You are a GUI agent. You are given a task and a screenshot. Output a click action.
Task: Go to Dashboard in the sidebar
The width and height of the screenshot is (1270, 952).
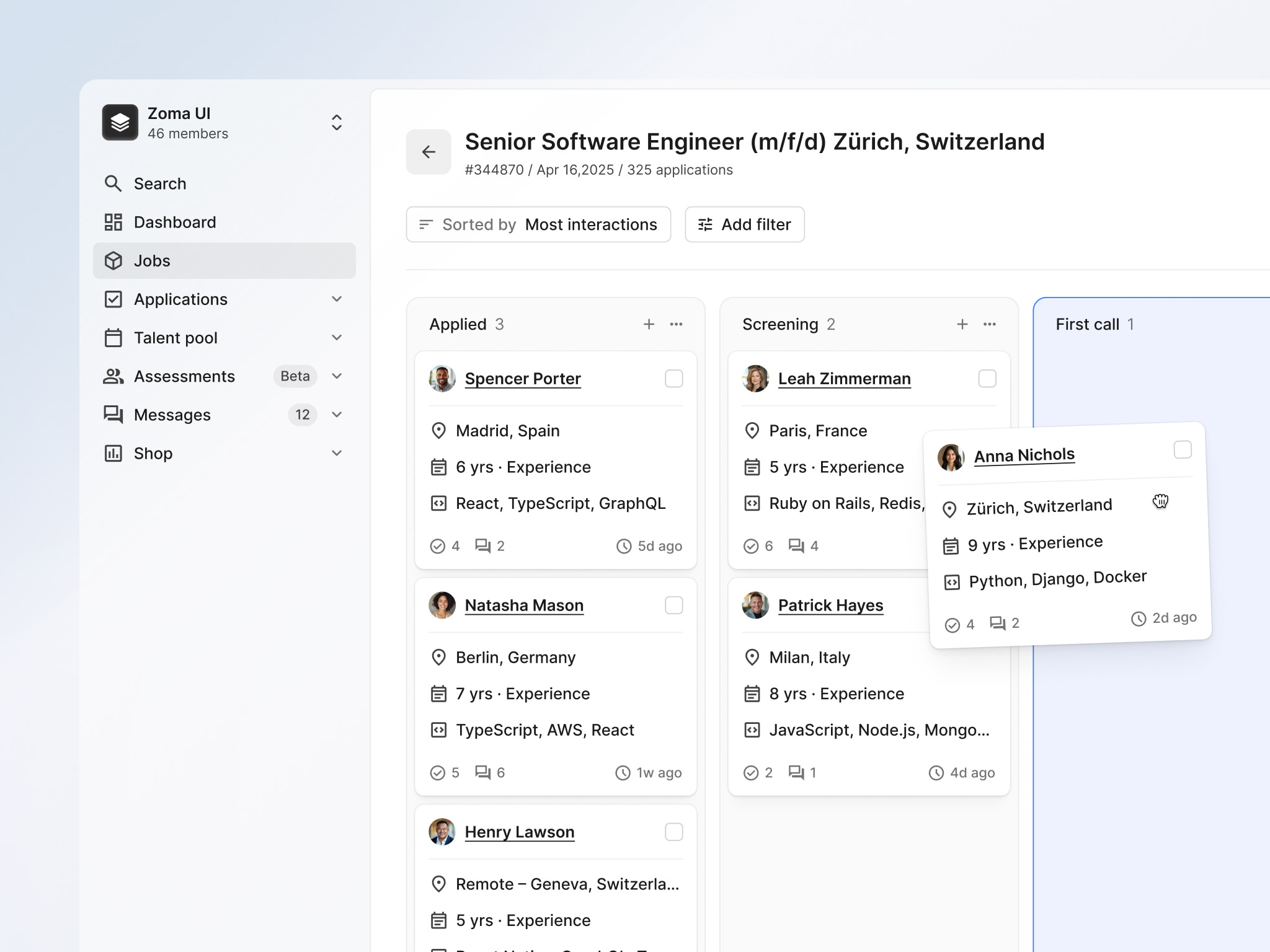click(x=175, y=223)
